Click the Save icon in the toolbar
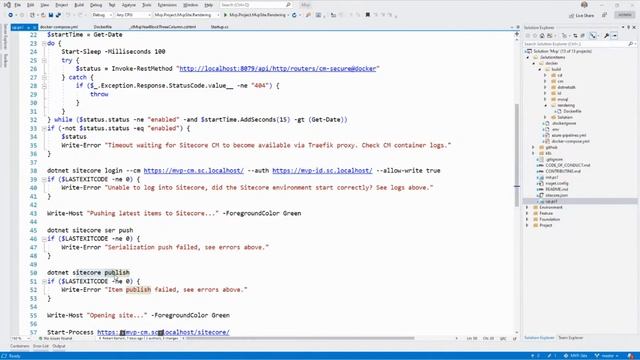 [x=51, y=15]
